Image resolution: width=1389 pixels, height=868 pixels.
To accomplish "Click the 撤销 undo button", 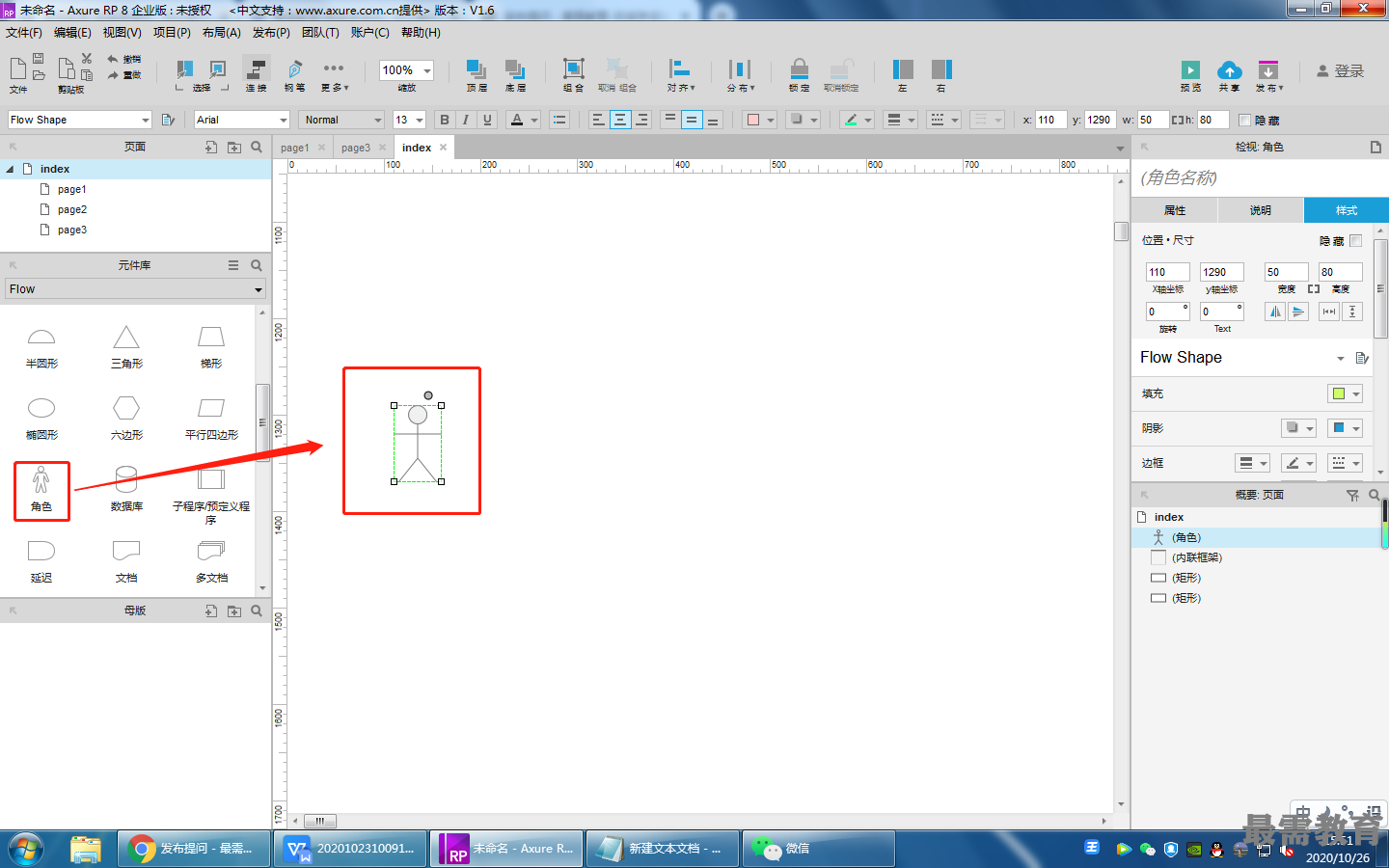I will pyautogui.click(x=123, y=60).
